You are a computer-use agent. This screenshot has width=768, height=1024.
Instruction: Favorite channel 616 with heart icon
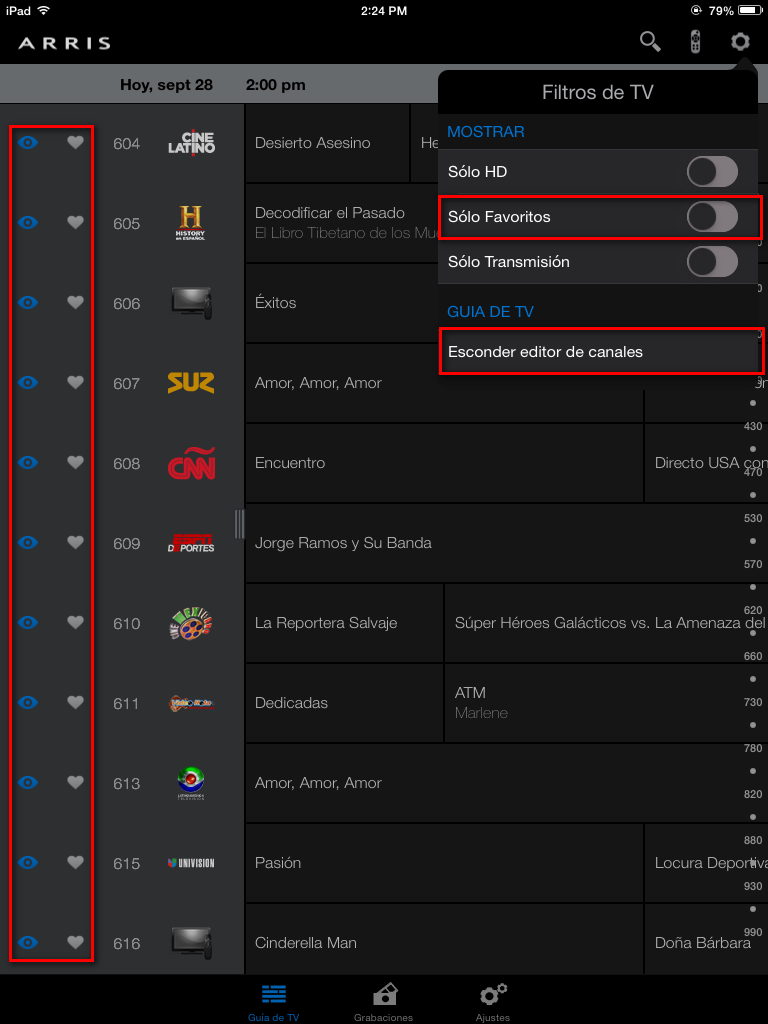(x=76, y=942)
